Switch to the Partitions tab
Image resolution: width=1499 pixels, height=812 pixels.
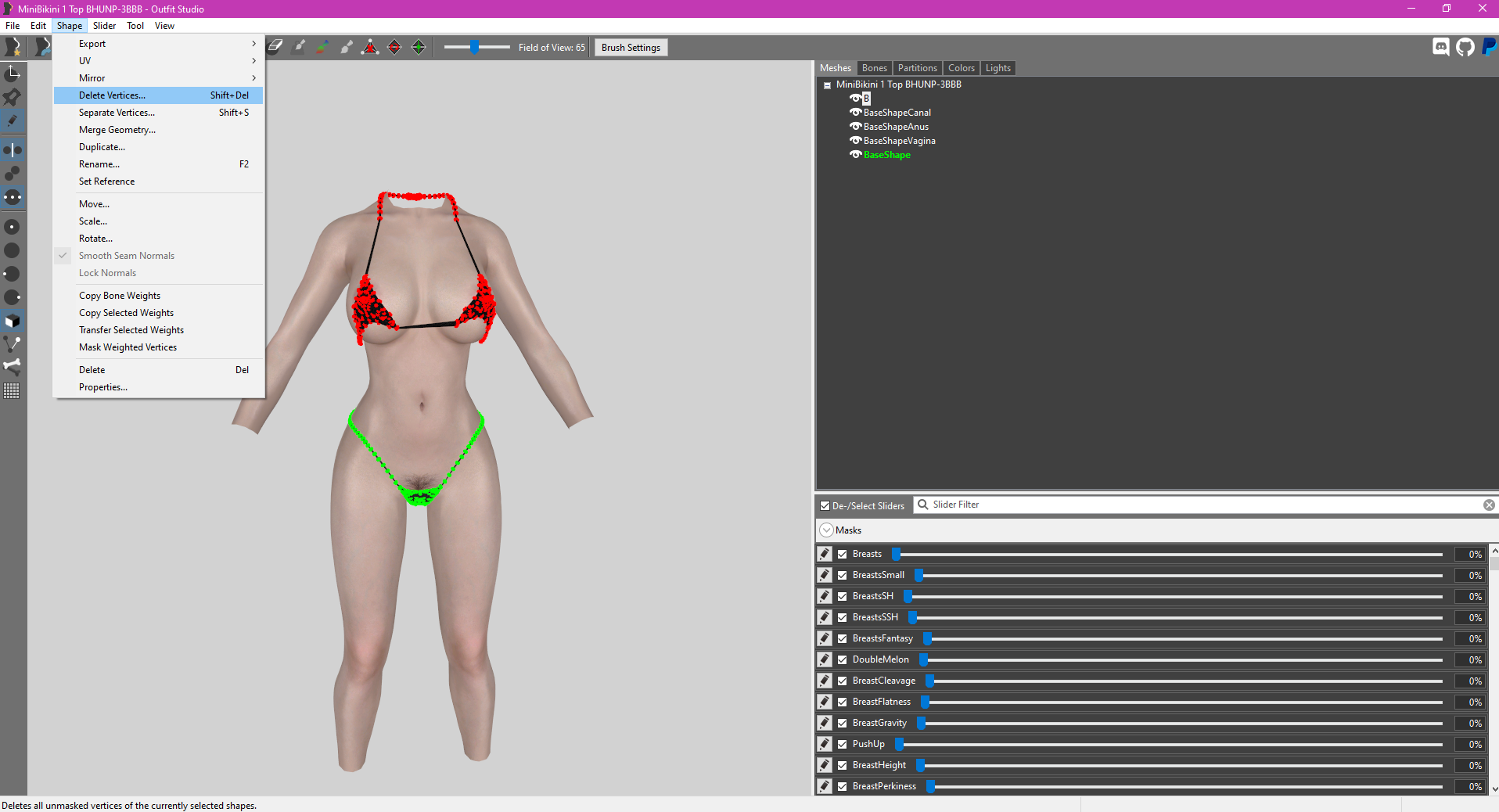(917, 68)
